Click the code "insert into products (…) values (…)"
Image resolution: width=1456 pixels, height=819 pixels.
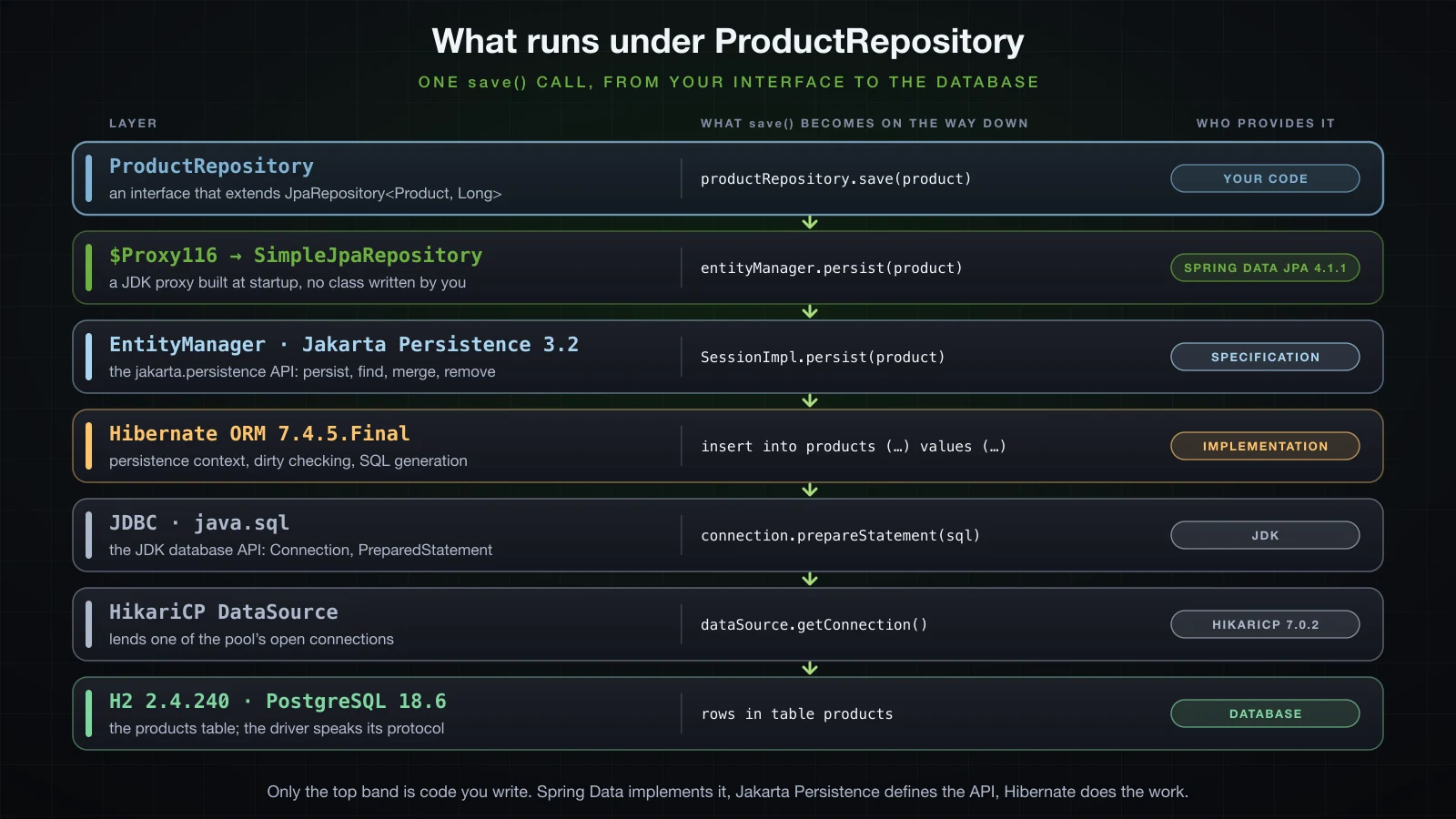click(854, 446)
